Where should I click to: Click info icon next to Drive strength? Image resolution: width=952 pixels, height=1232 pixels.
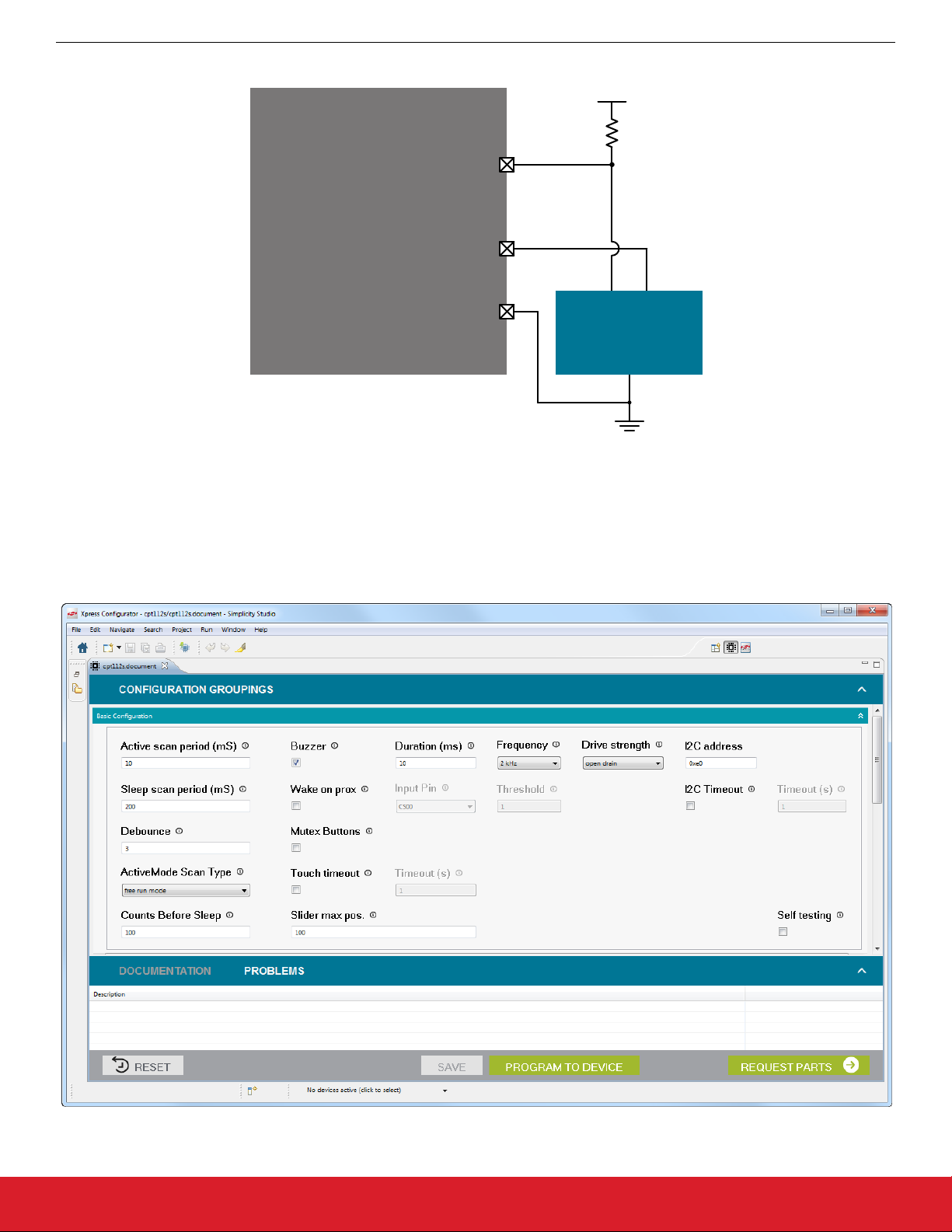pos(659,745)
